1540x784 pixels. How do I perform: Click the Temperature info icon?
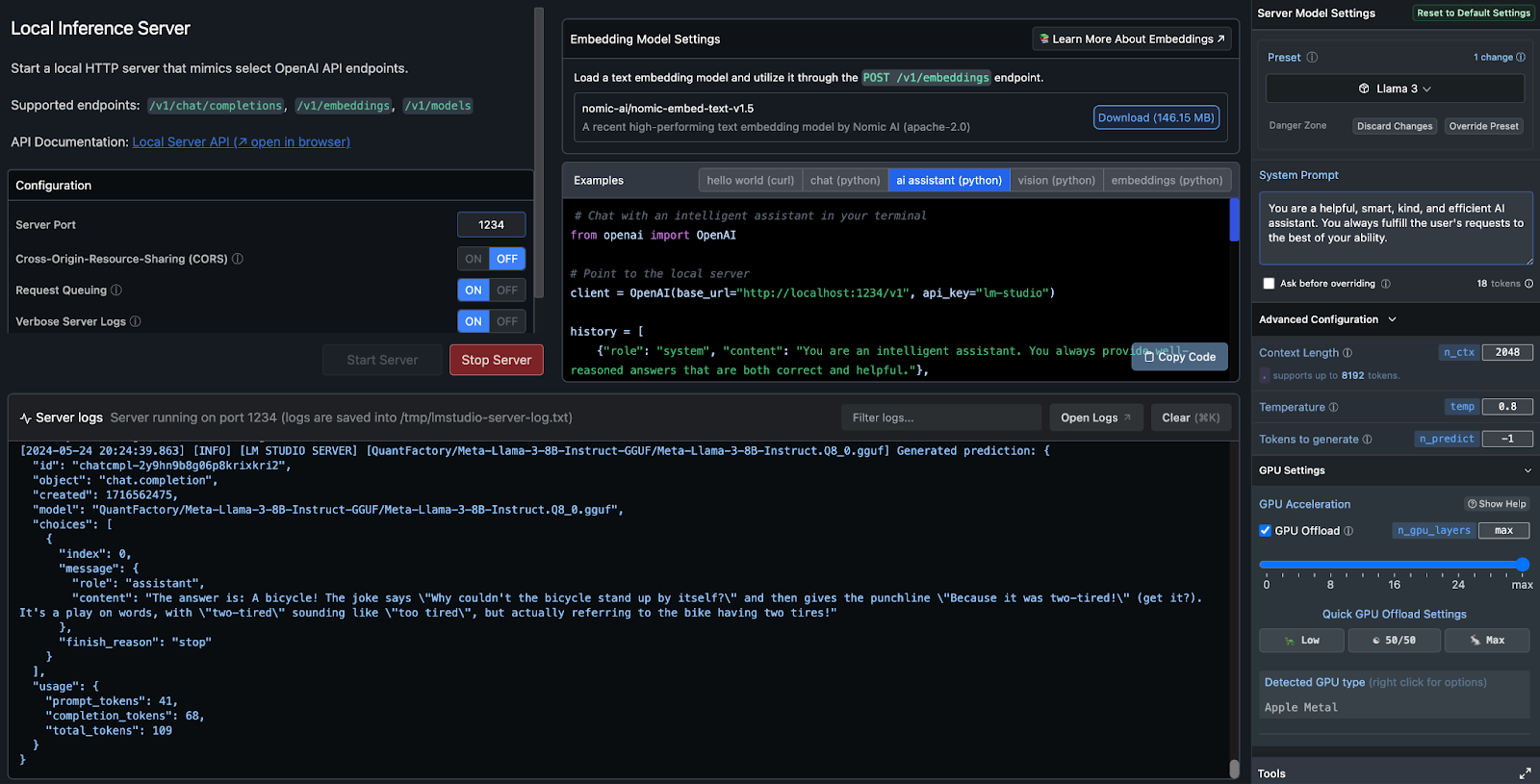pos(1333,408)
